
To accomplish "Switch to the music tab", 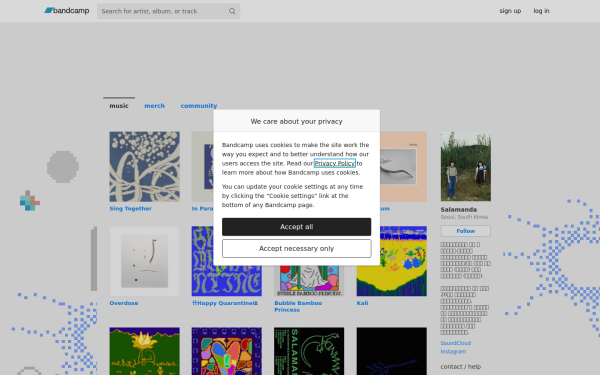I will (119, 106).
